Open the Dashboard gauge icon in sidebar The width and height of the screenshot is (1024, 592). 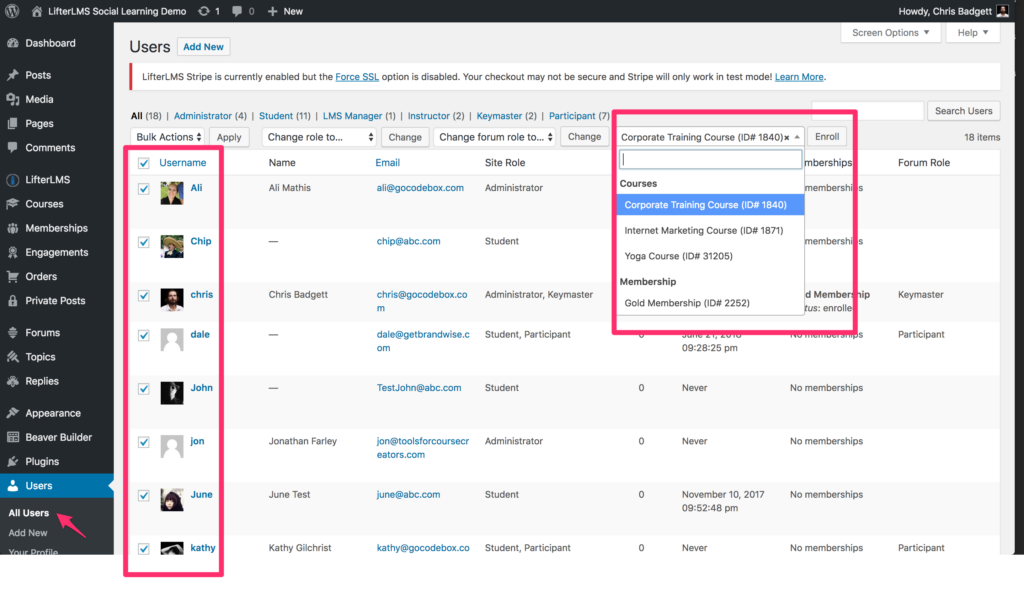pos(13,43)
